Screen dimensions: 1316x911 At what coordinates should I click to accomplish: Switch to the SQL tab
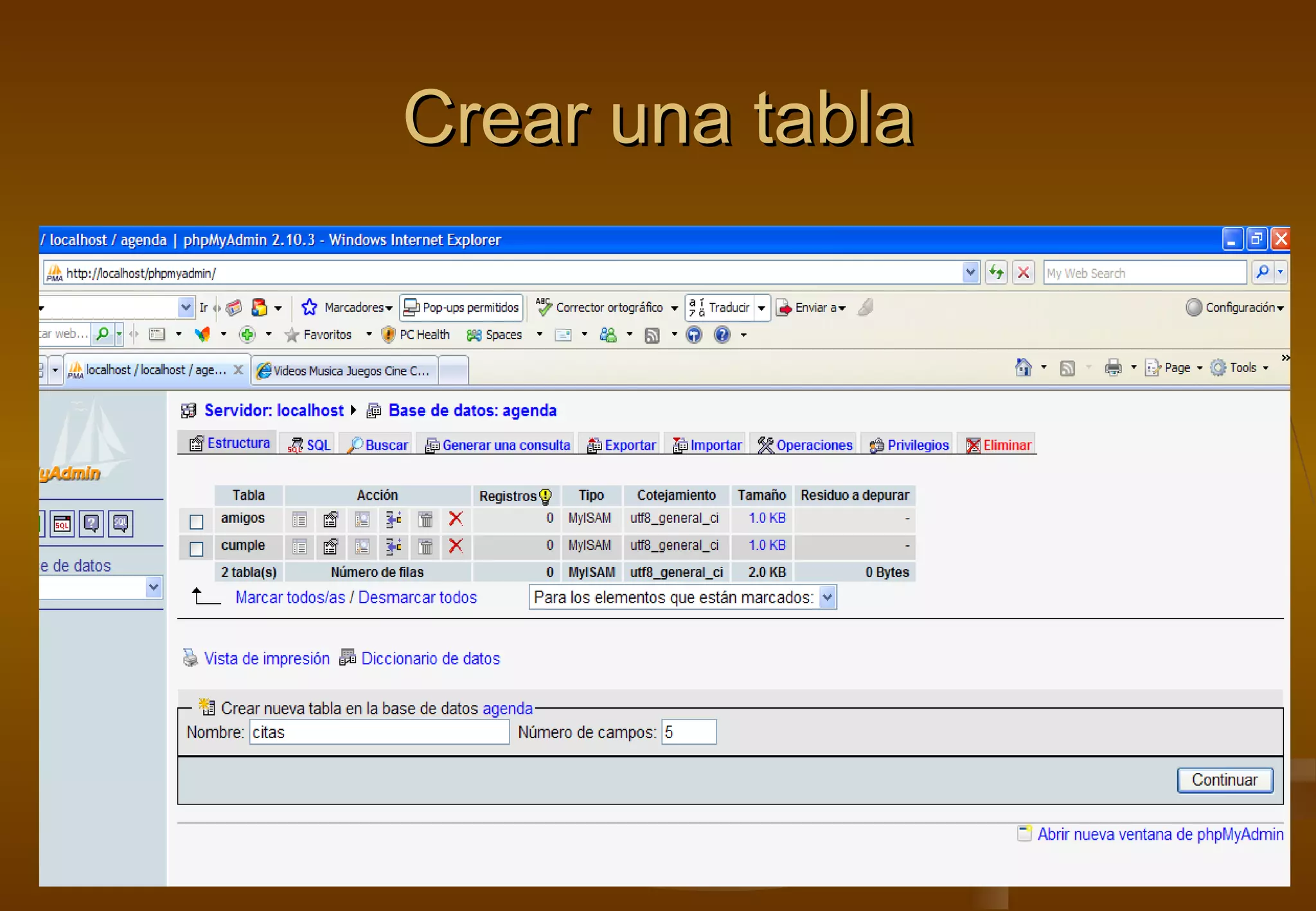coord(309,445)
